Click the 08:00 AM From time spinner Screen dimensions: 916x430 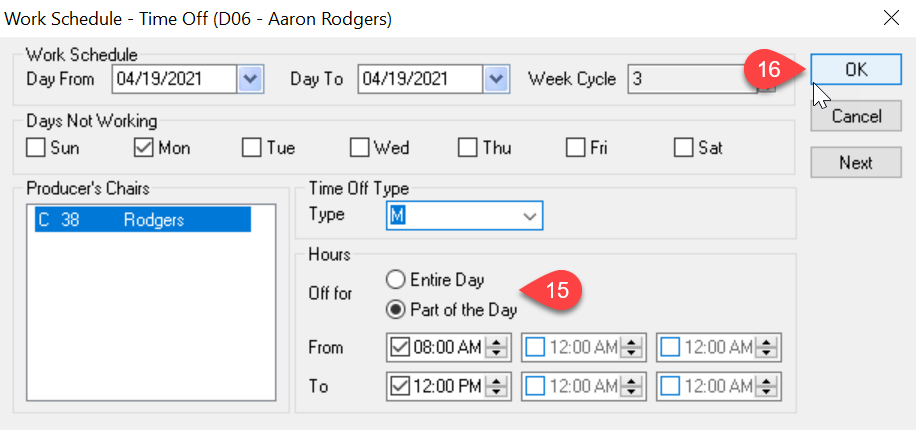pyautogui.click(x=497, y=348)
